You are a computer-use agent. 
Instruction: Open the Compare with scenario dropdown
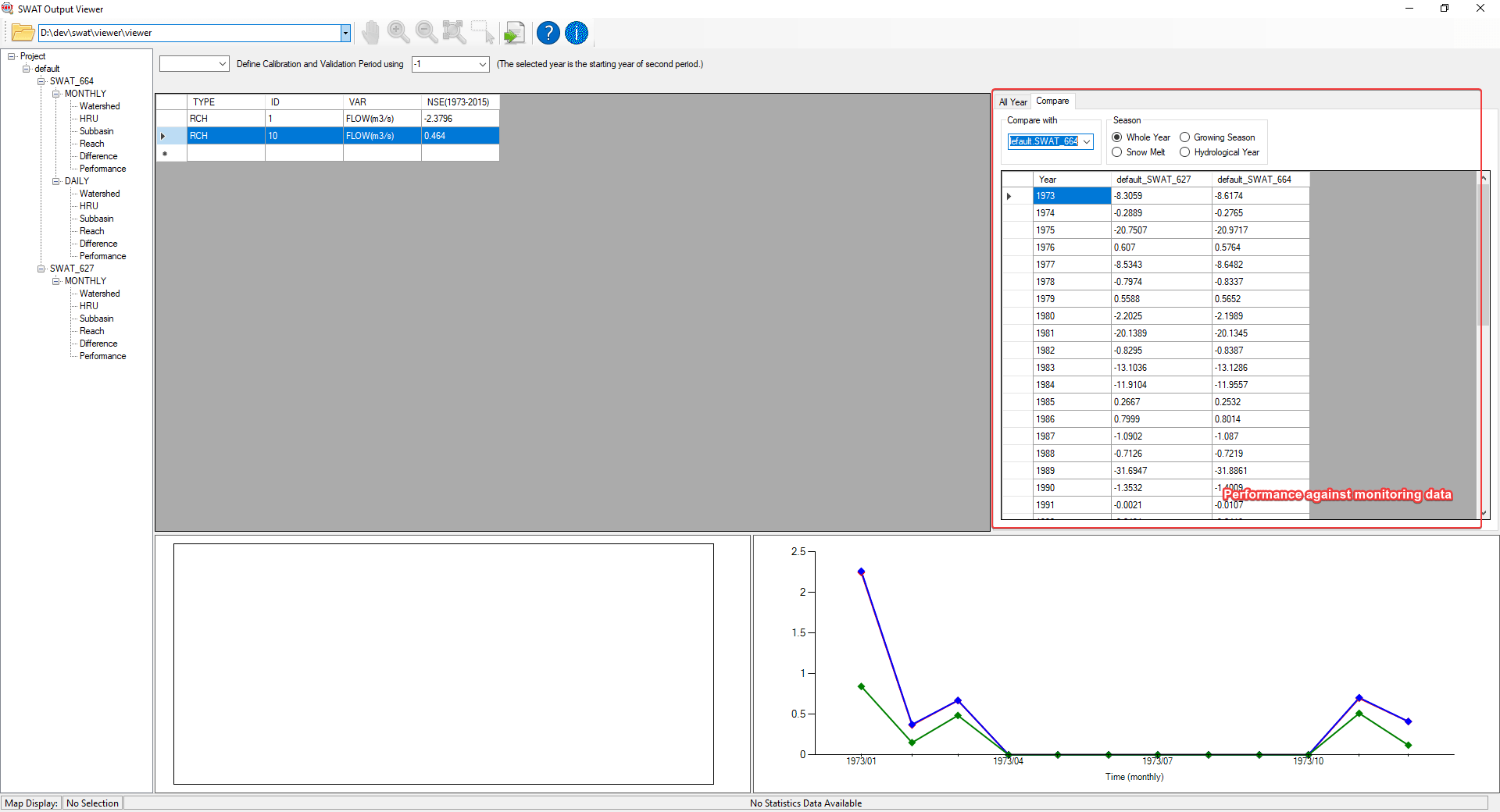point(1050,141)
